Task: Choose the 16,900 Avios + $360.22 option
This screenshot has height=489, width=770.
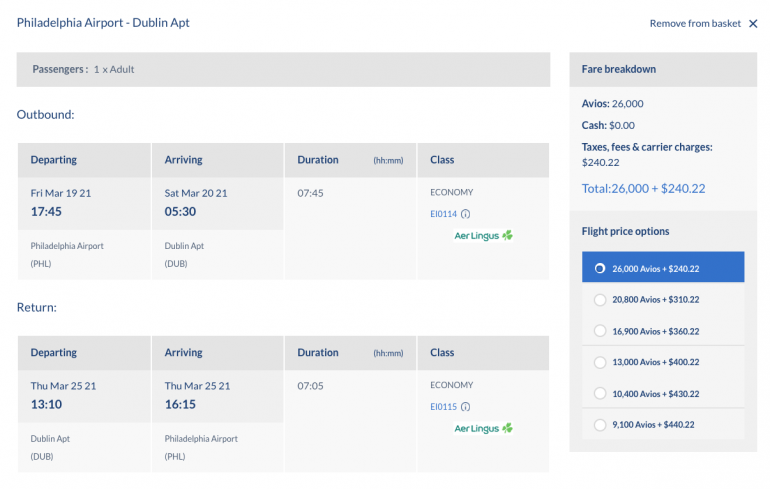Action: click(x=599, y=331)
